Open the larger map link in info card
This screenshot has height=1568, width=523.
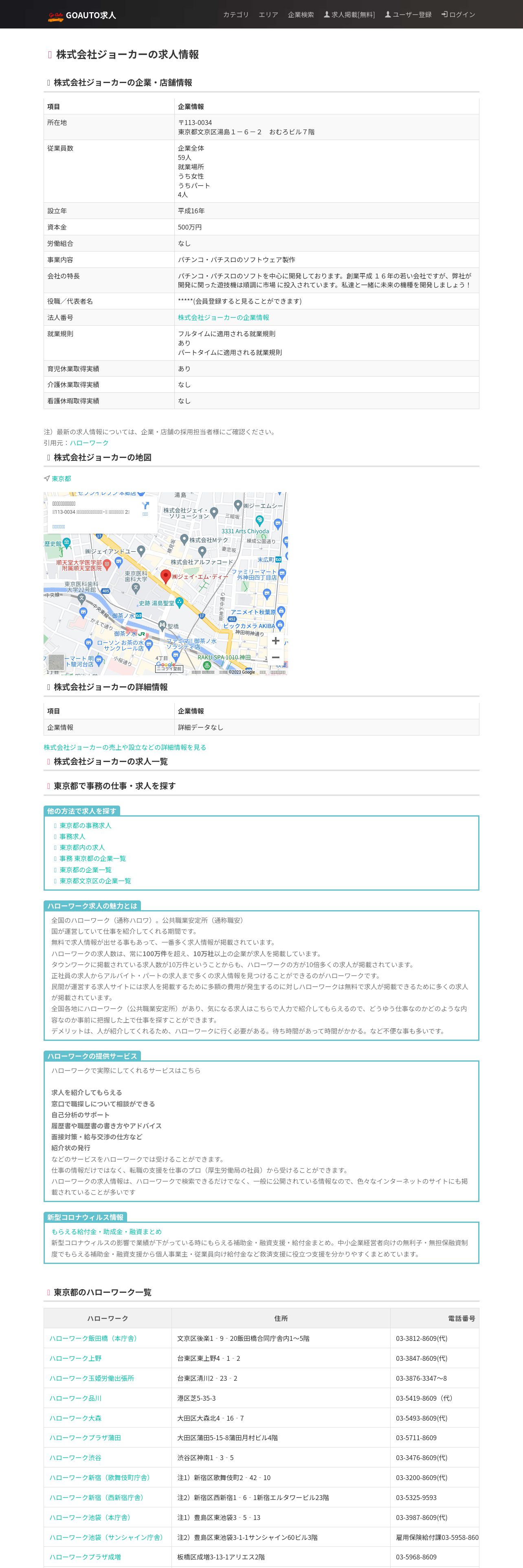click(58, 526)
